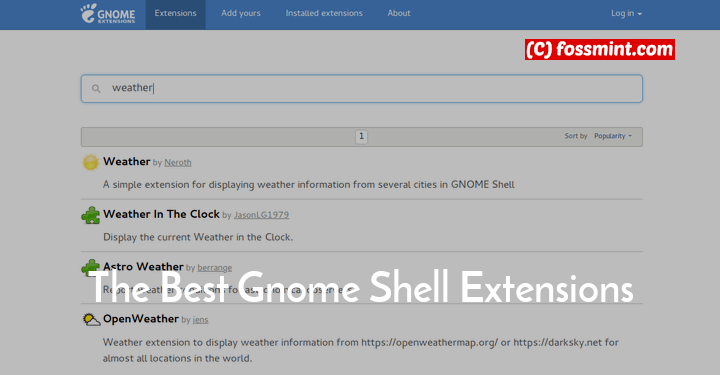Open Weather In The Clock extension
Image resolution: width=720 pixels, height=375 pixels.
161,214
